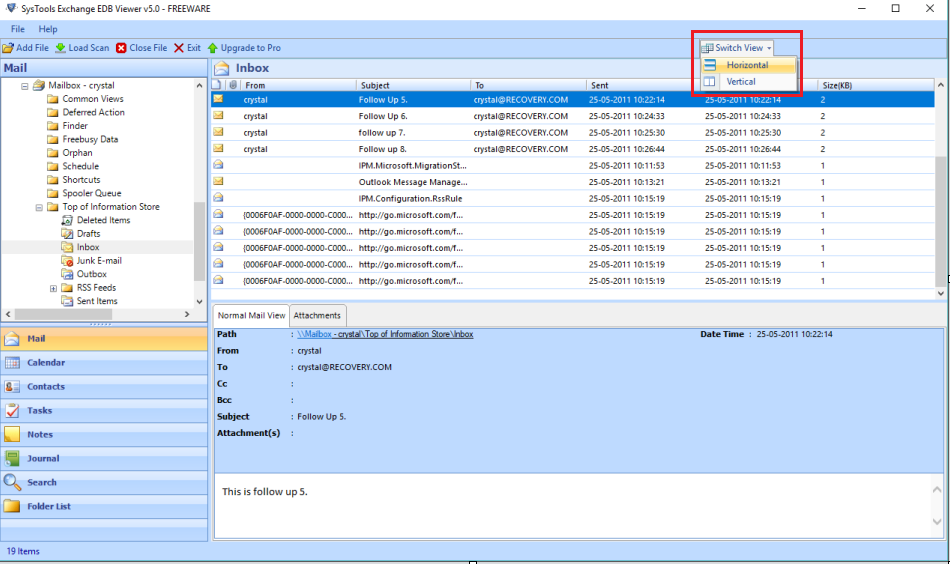Click folder tree horizontal scroll right arrow
Viewport: 950px width, 564px height.
click(x=187, y=314)
